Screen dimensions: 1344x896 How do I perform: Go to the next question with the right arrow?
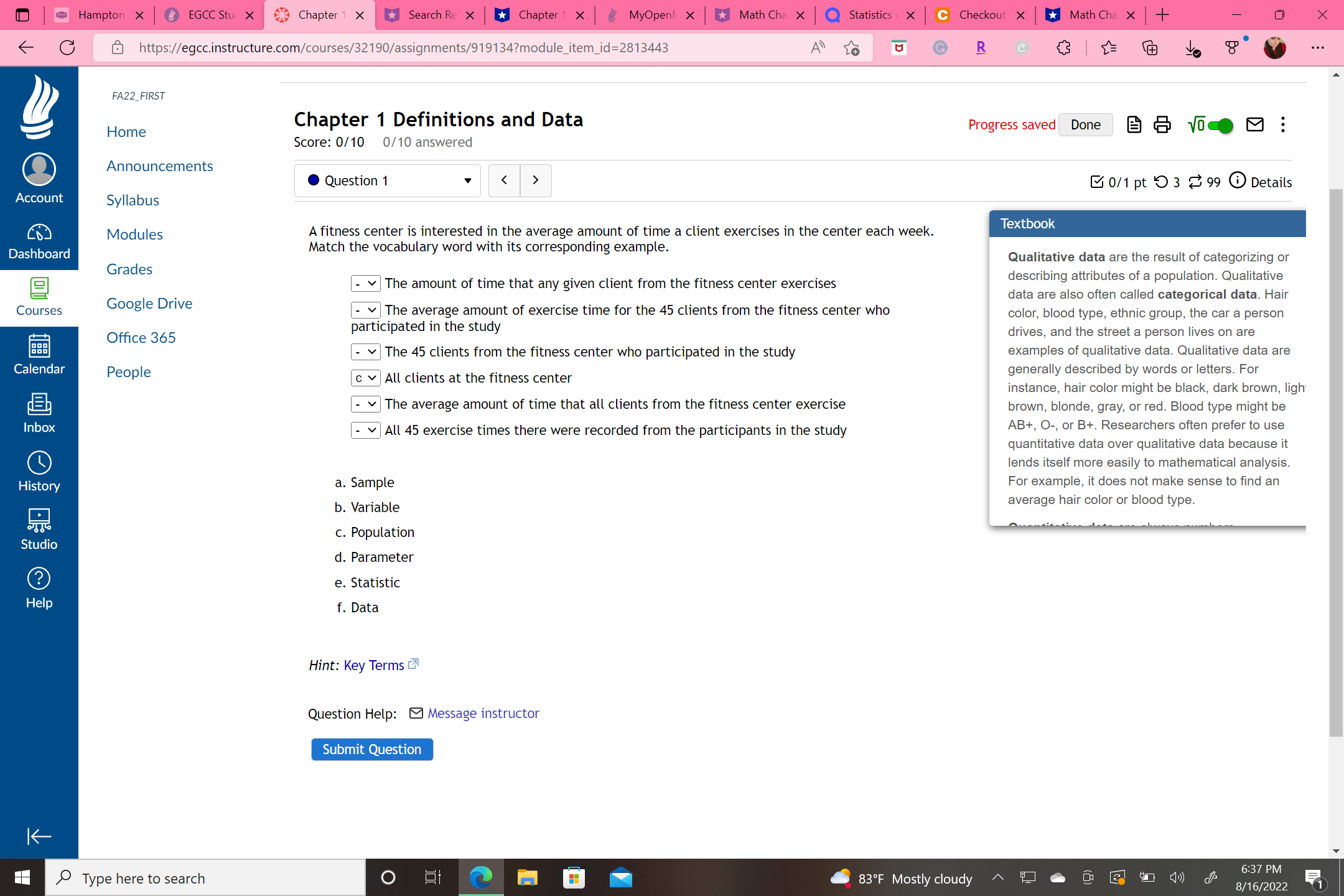(x=535, y=180)
